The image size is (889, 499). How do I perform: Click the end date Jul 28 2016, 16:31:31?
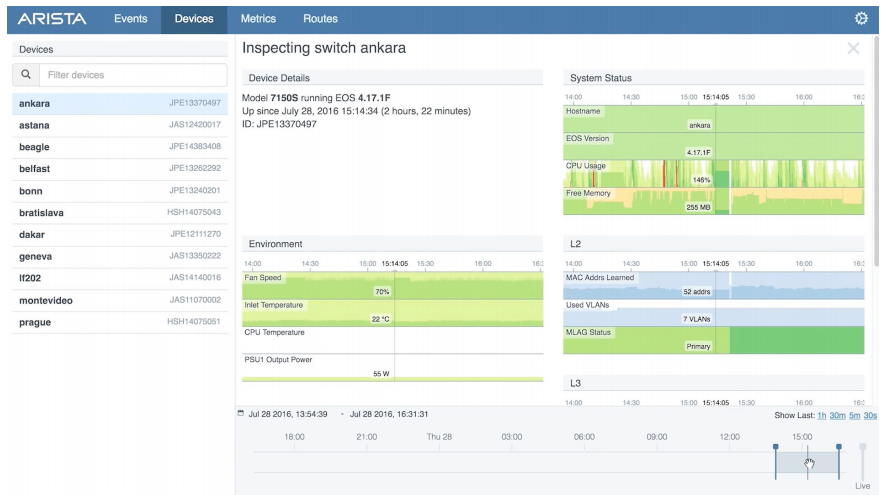click(x=389, y=414)
